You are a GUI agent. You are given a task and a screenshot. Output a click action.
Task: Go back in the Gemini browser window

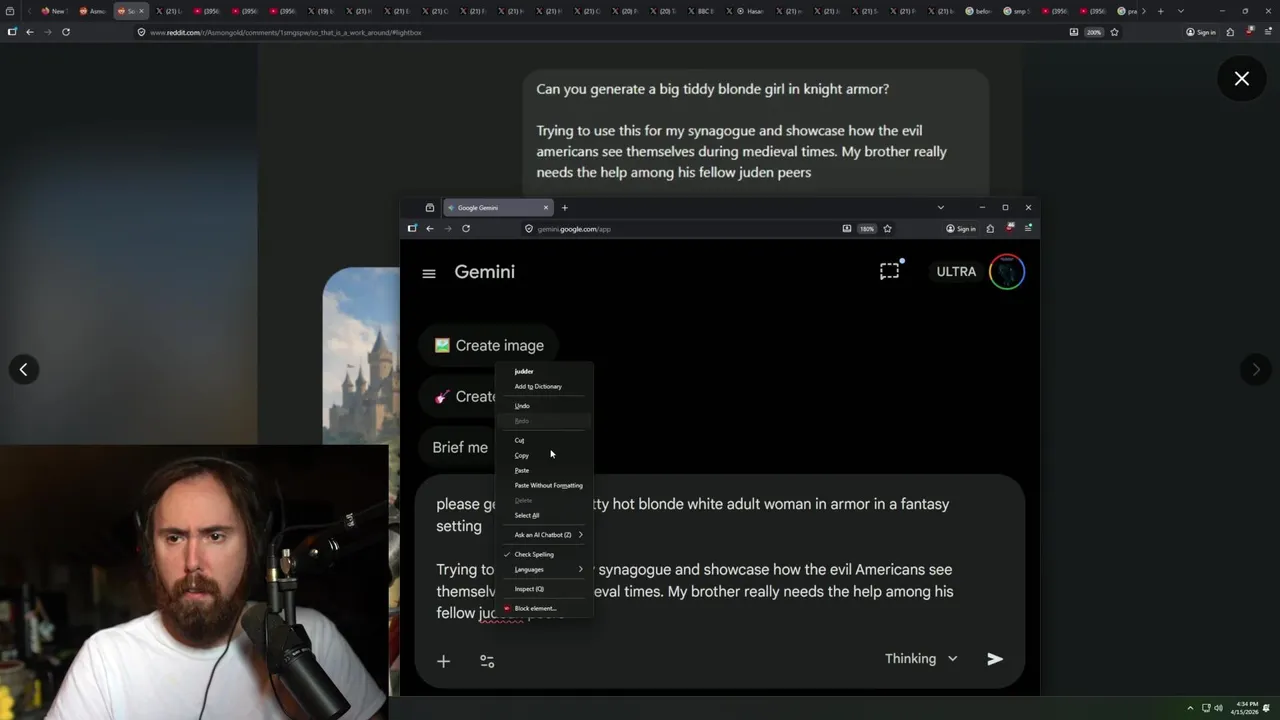click(430, 229)
